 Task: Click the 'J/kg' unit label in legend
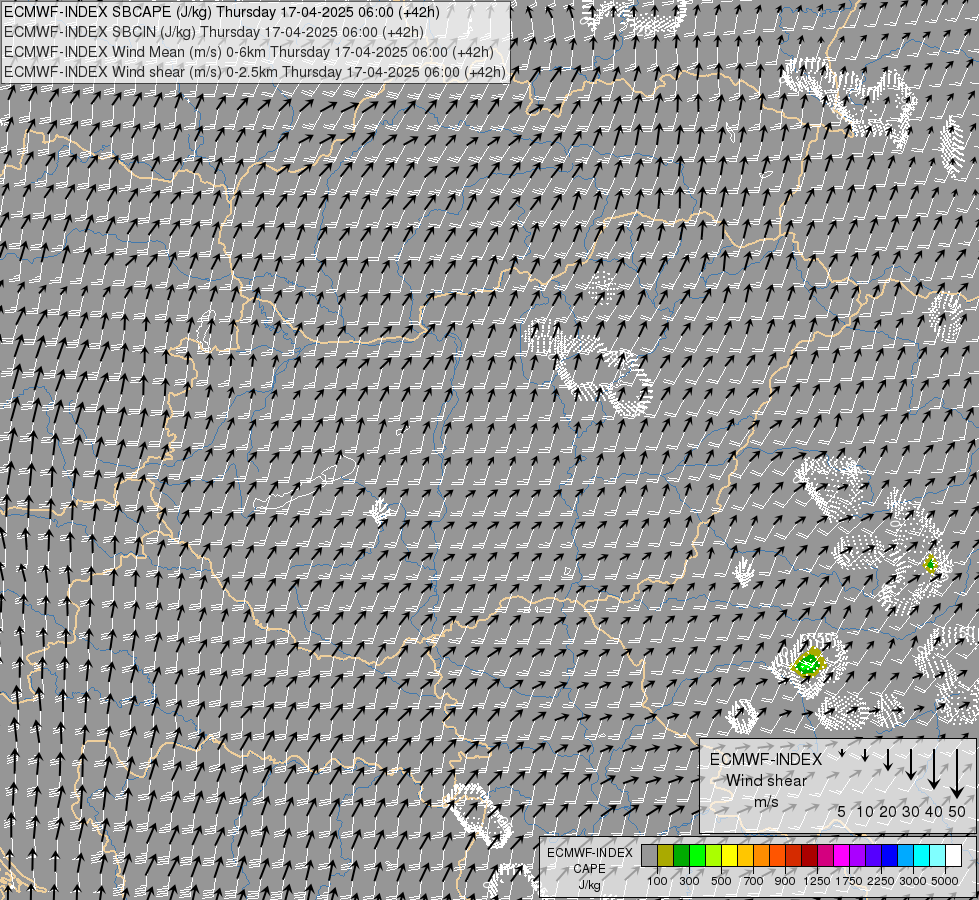point(589,885)
